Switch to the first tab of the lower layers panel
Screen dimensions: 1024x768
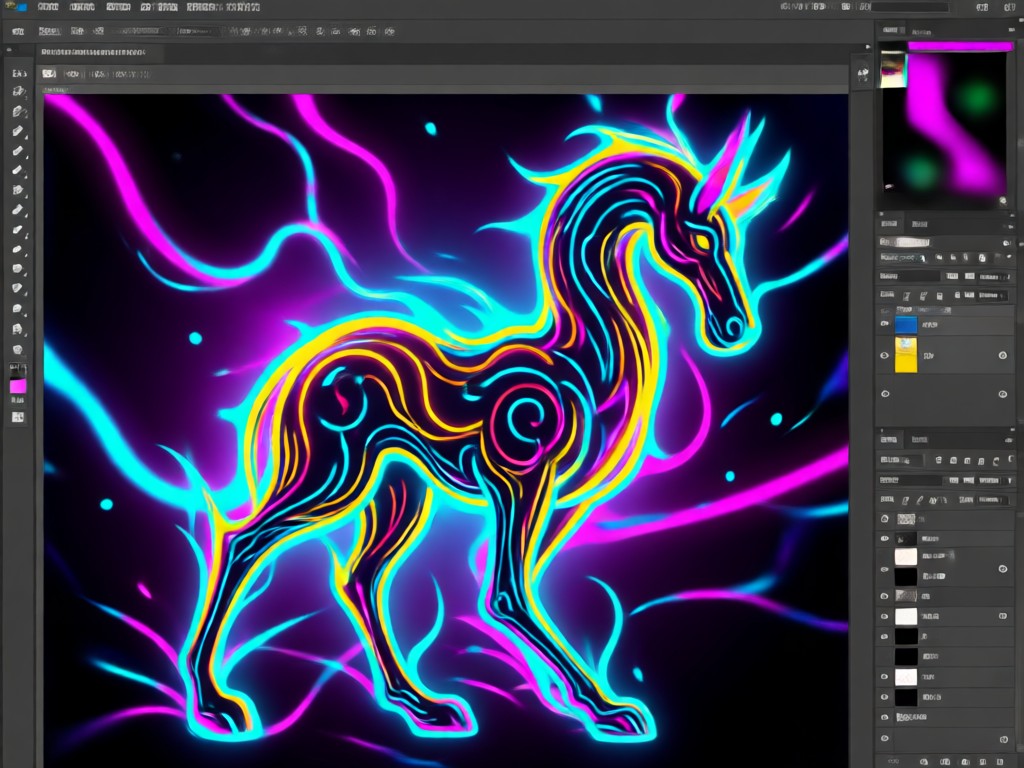tap(889, 440)
